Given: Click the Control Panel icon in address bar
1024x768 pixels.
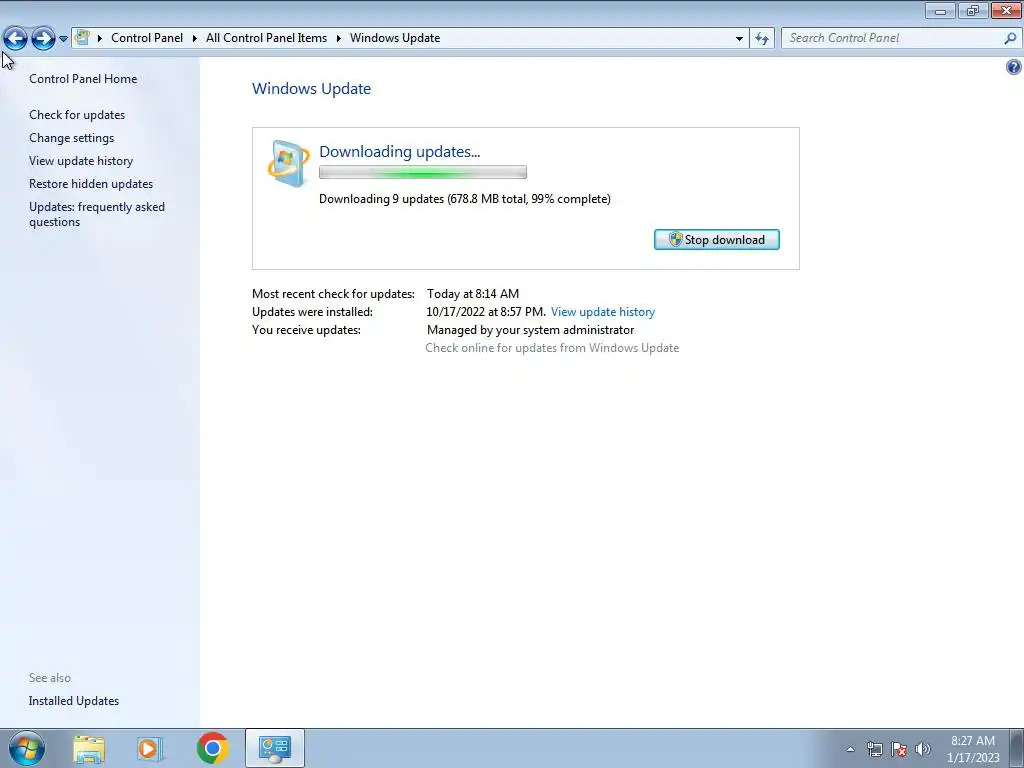Looking at the screenshot, I should click(82, 37).
